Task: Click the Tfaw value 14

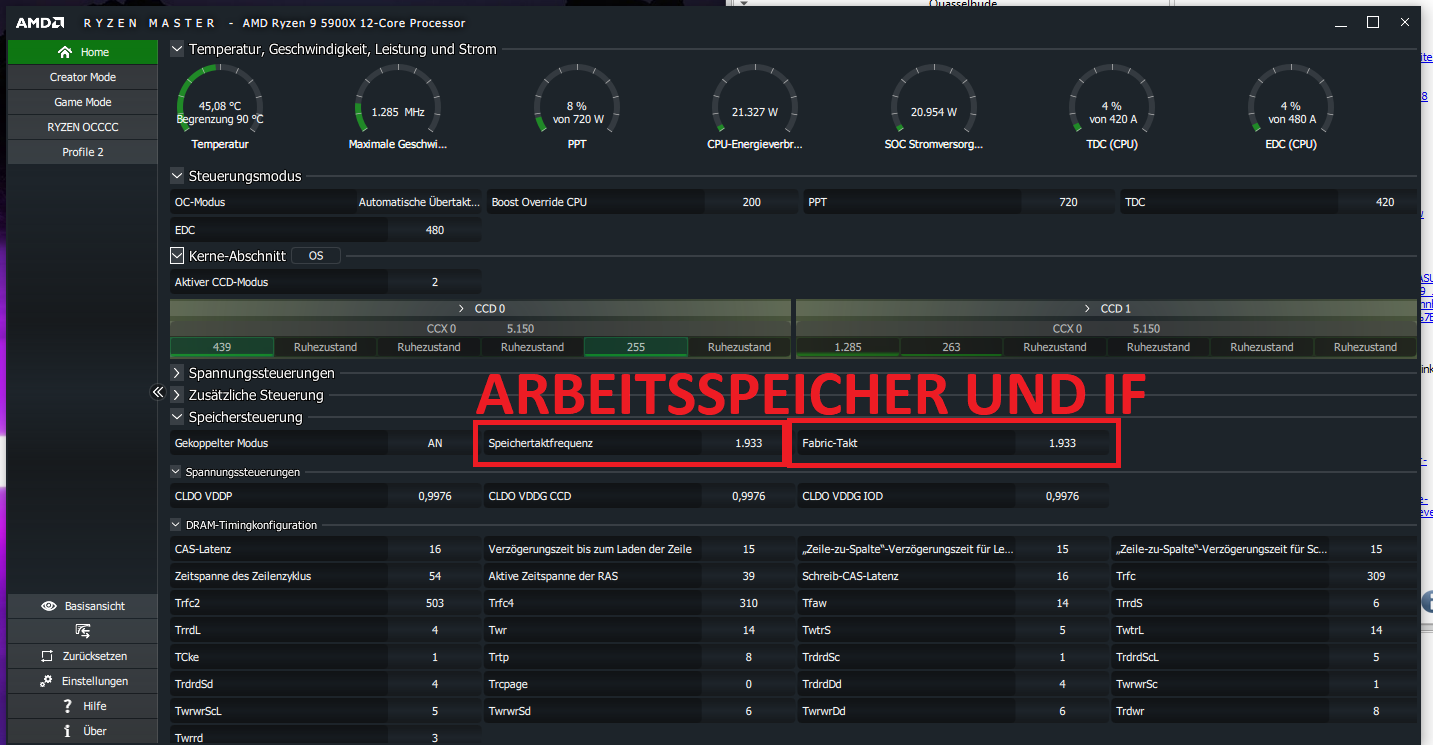Action: 1062,603
